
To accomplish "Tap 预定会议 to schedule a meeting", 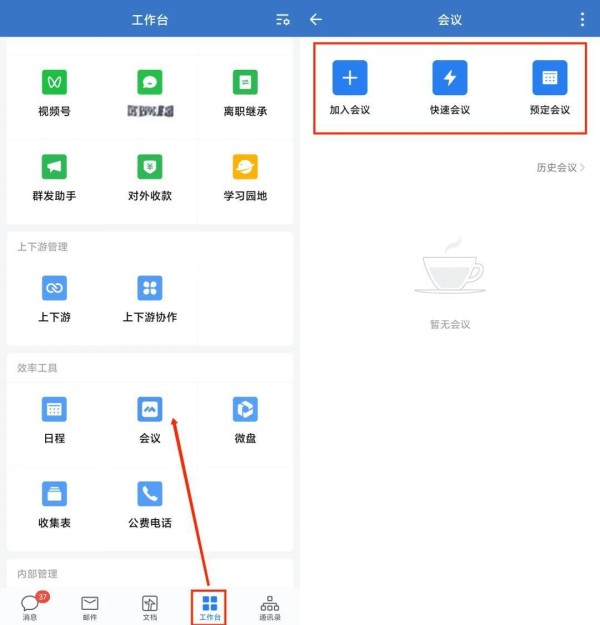I will pos(550,78).
